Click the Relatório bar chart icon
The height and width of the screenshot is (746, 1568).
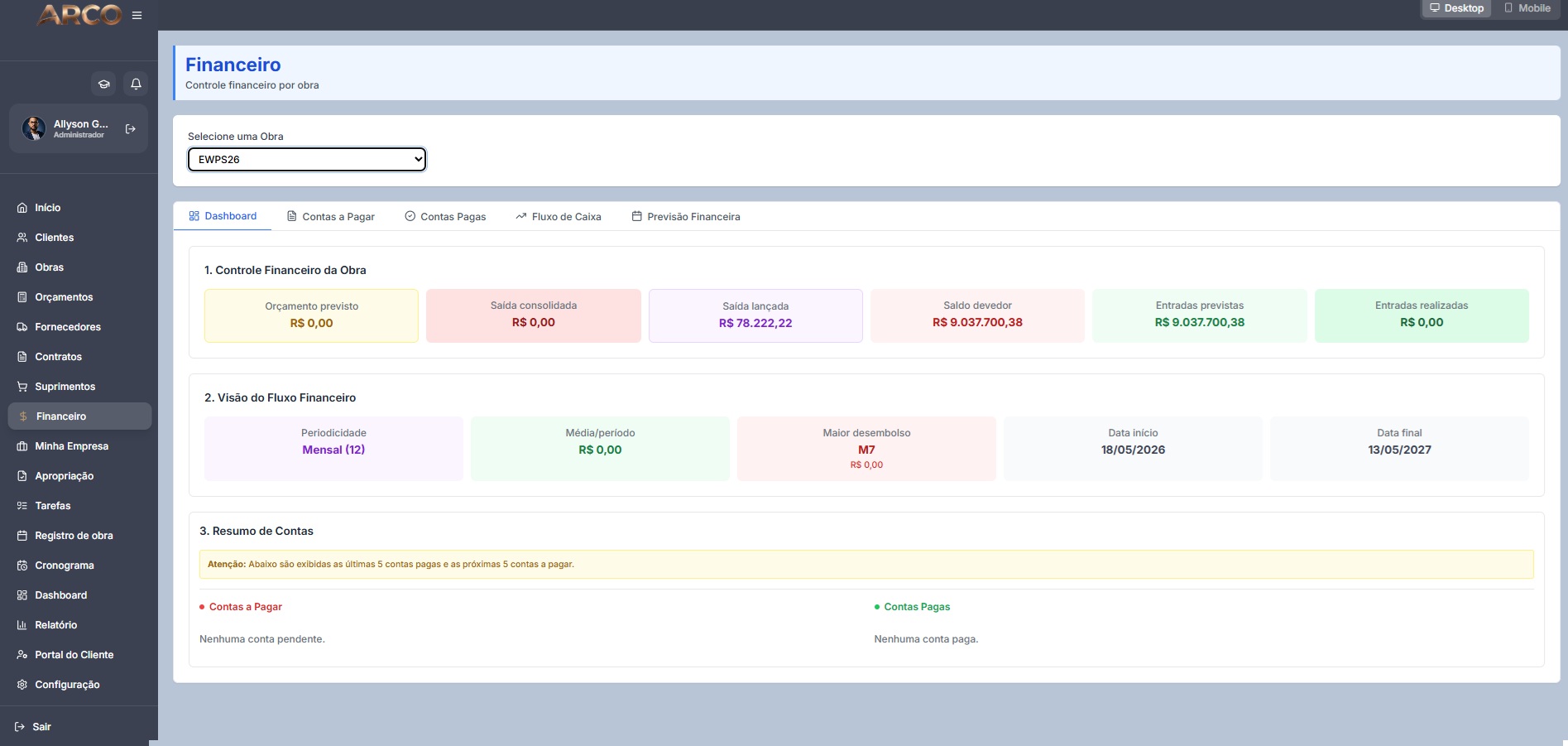(22, 625)
